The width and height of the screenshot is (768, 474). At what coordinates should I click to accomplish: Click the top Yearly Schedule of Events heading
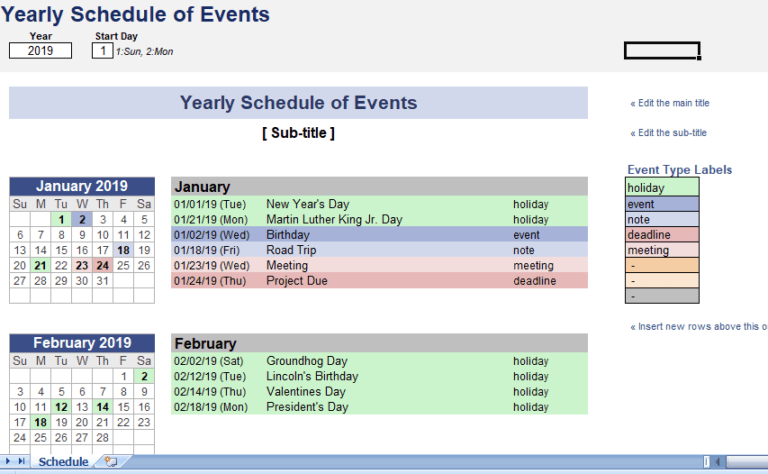(135, 14)
